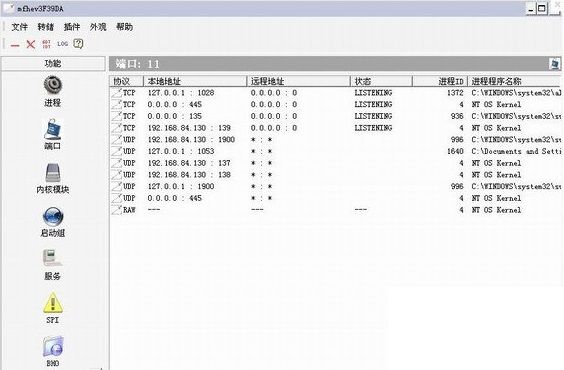Select UDP row 0.0.0.0 : 445
The image size is (564, 370).
(x=336, y=198)
